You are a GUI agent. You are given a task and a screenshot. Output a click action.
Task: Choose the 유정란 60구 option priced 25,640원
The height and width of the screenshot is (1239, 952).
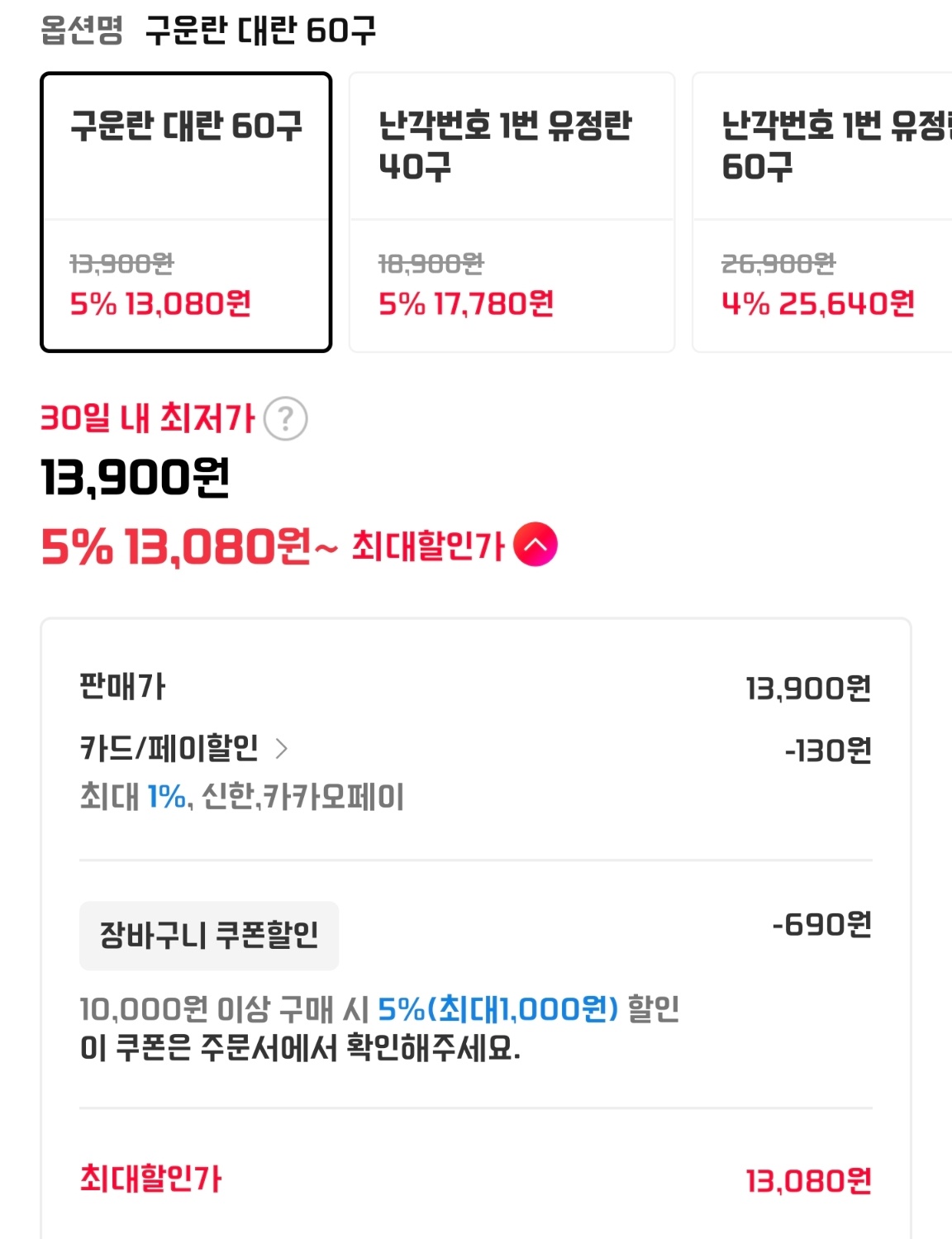coord(821,212)
